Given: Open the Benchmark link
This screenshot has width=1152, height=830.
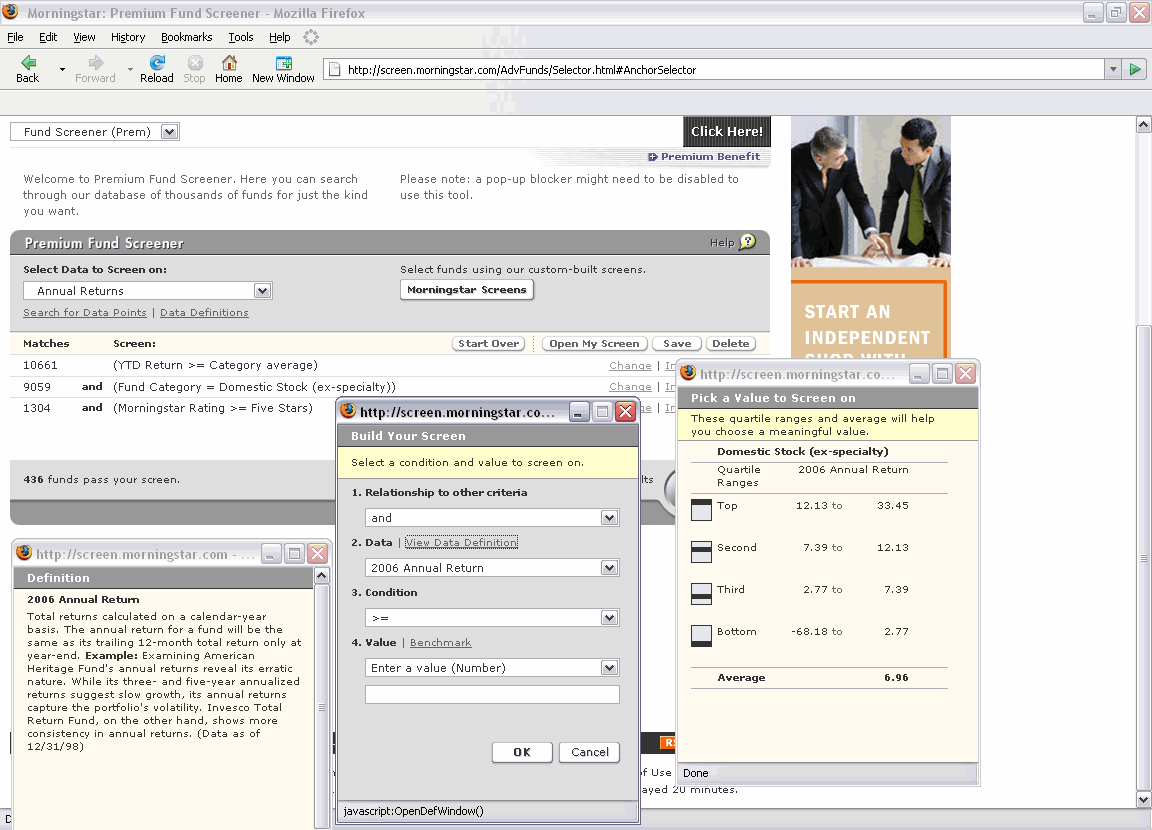Looking at the screenshot, I should [440, 643].
